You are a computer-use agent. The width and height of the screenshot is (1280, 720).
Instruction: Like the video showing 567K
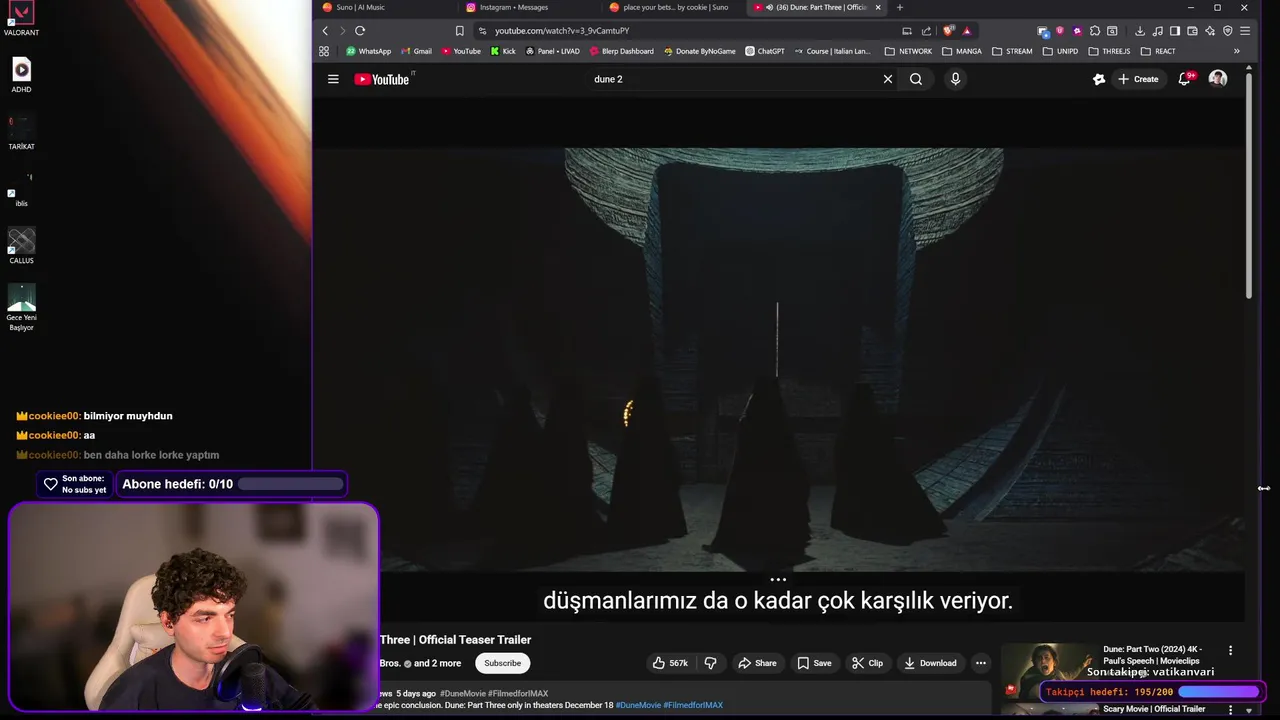670,663
